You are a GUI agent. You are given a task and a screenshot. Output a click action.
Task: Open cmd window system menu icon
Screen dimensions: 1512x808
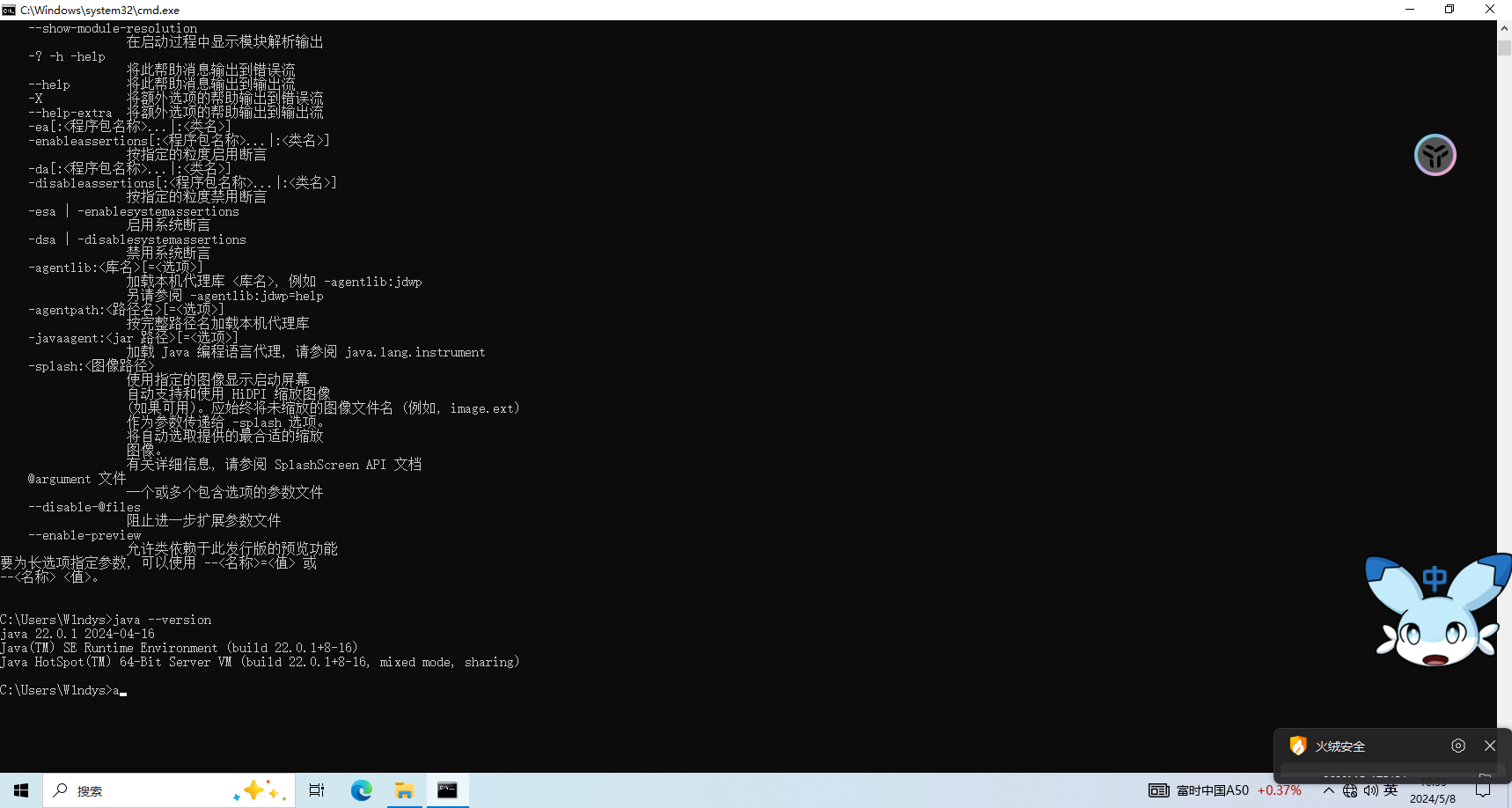[9, 10]
